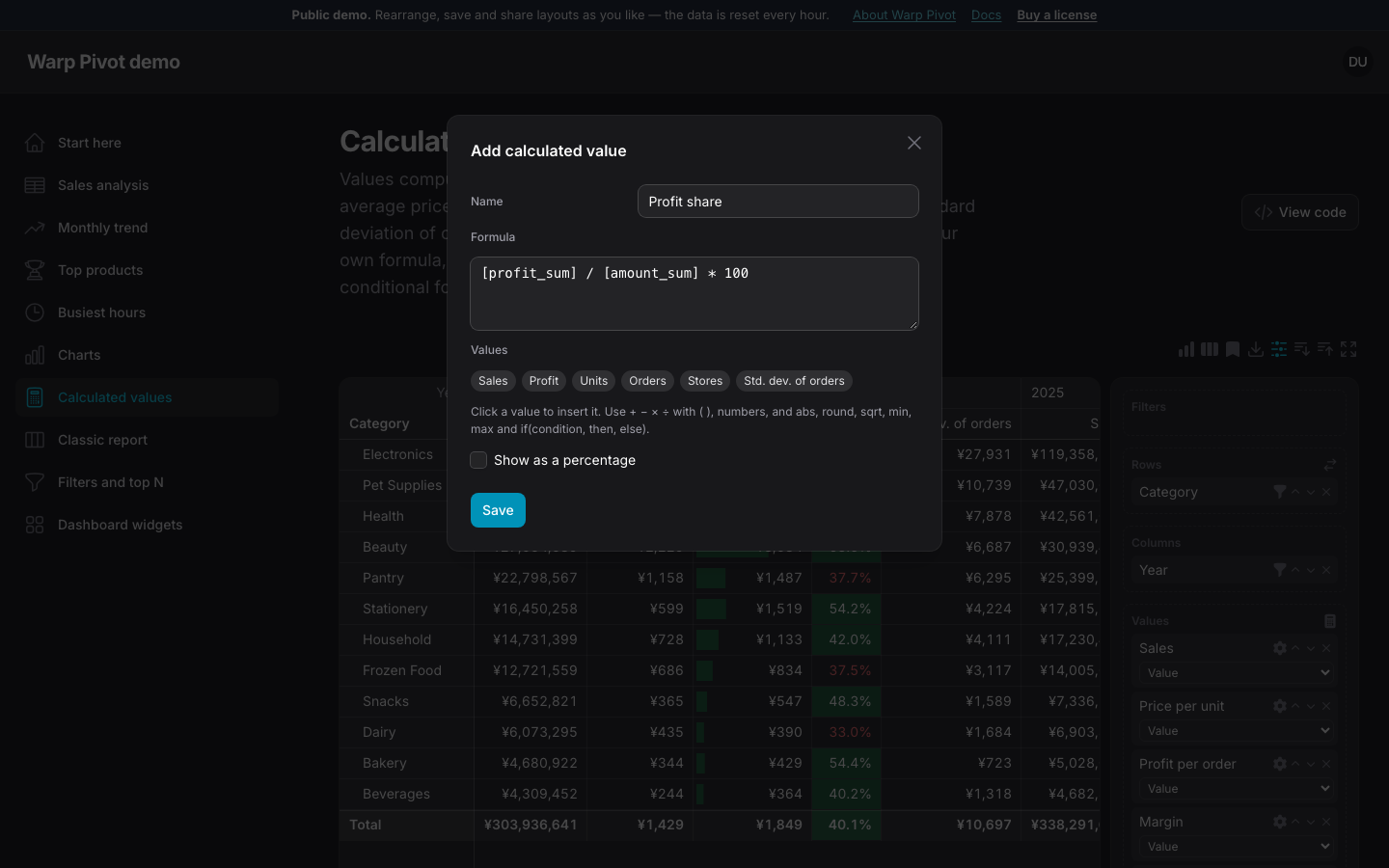This screenshot has height=868, width=1389.
Task: Save the calculated value
Action: (498, 510)
